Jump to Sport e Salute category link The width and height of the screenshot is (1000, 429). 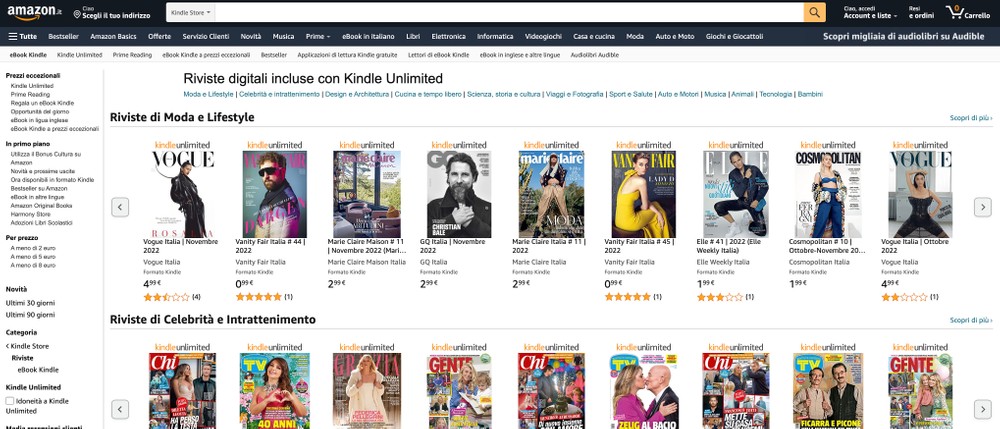[x=631, y=94]
